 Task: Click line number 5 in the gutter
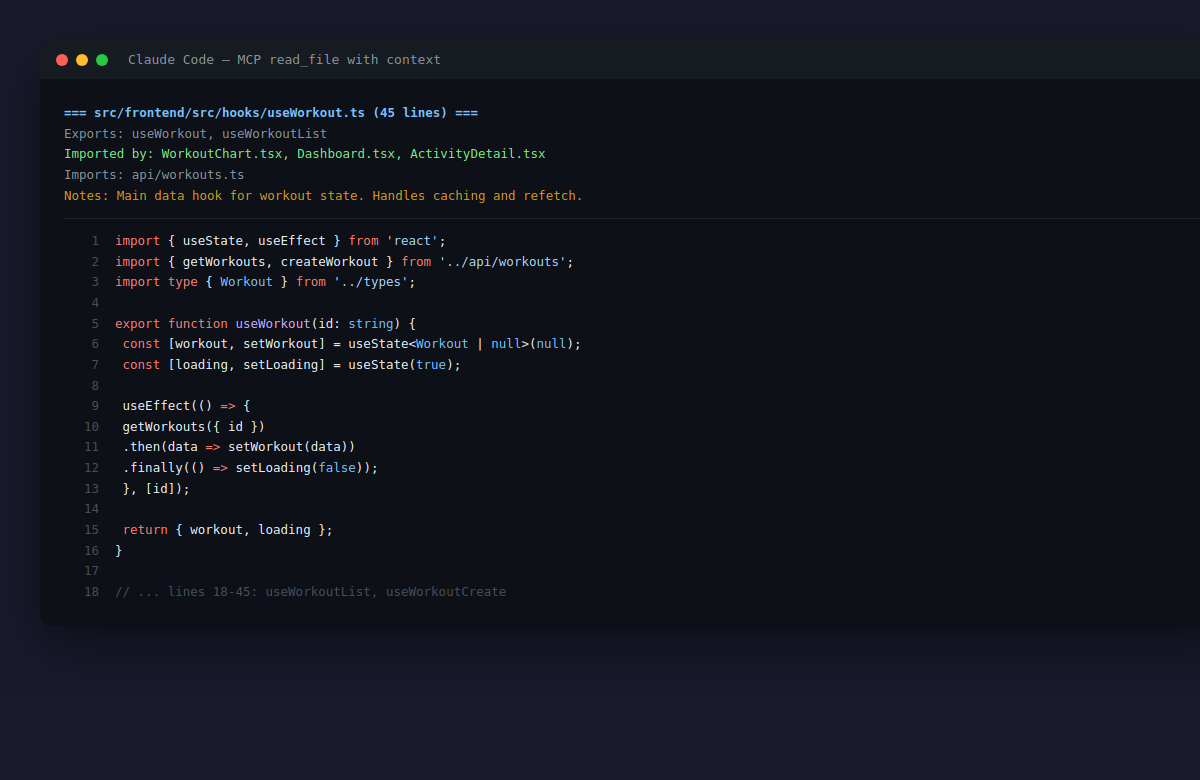click(x=95, y=324)
